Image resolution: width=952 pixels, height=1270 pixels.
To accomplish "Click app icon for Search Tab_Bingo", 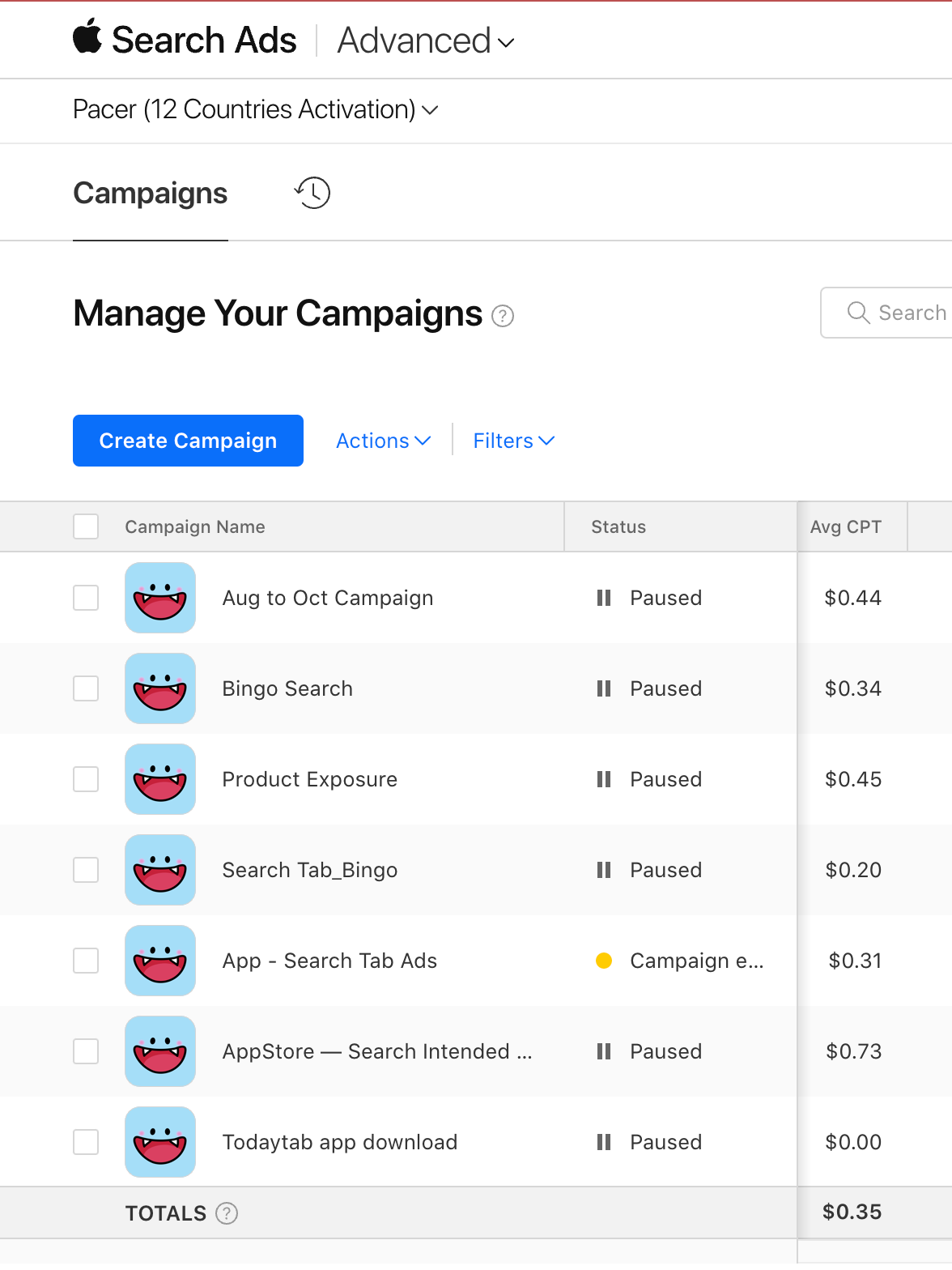I will (x=160, y=870).
